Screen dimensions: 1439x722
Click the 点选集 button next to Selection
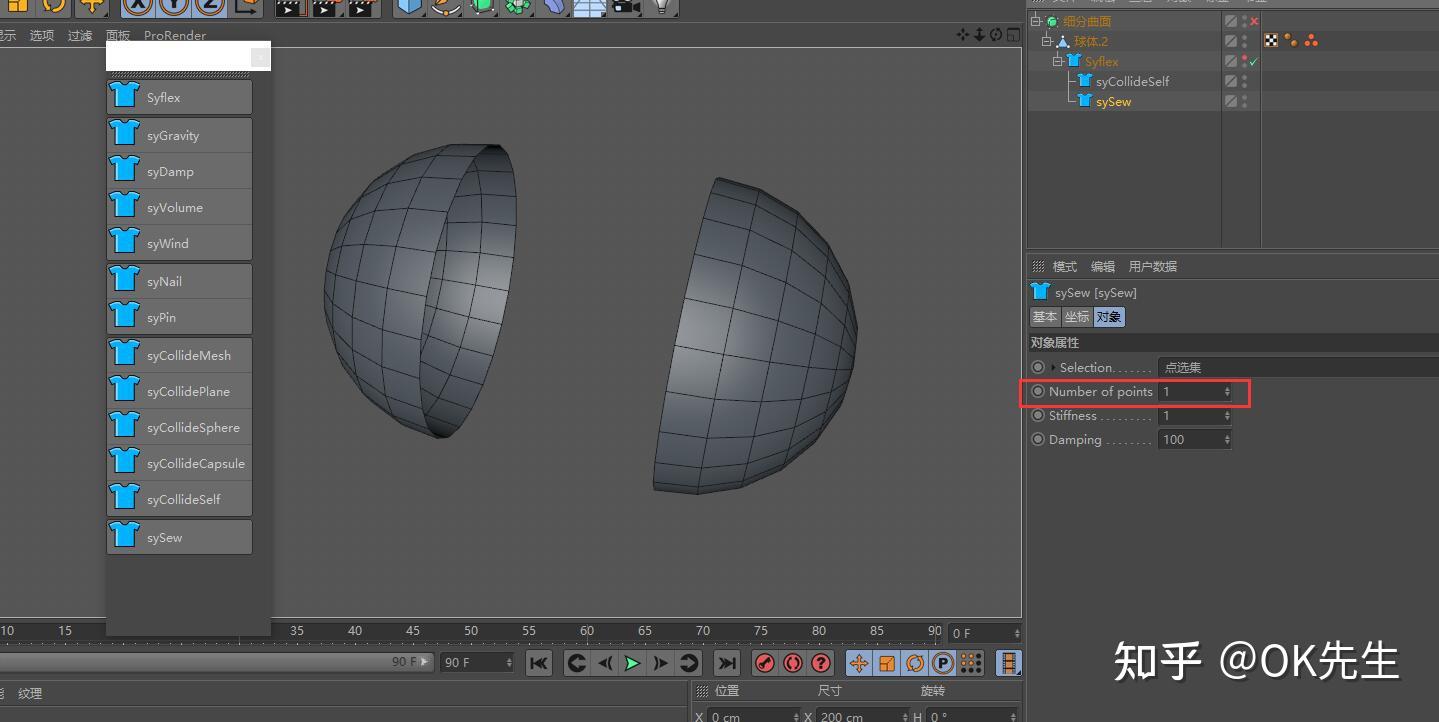pos(1182,367)
